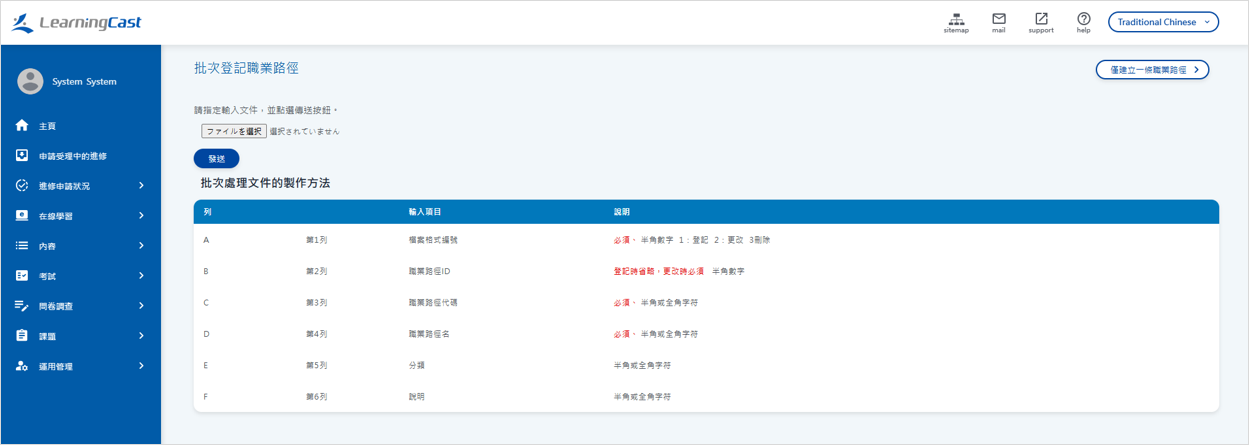Click the 僅建立一條職業路徑 button
The width and height of the screenshot is (1249, 445).
point(1152,70)
